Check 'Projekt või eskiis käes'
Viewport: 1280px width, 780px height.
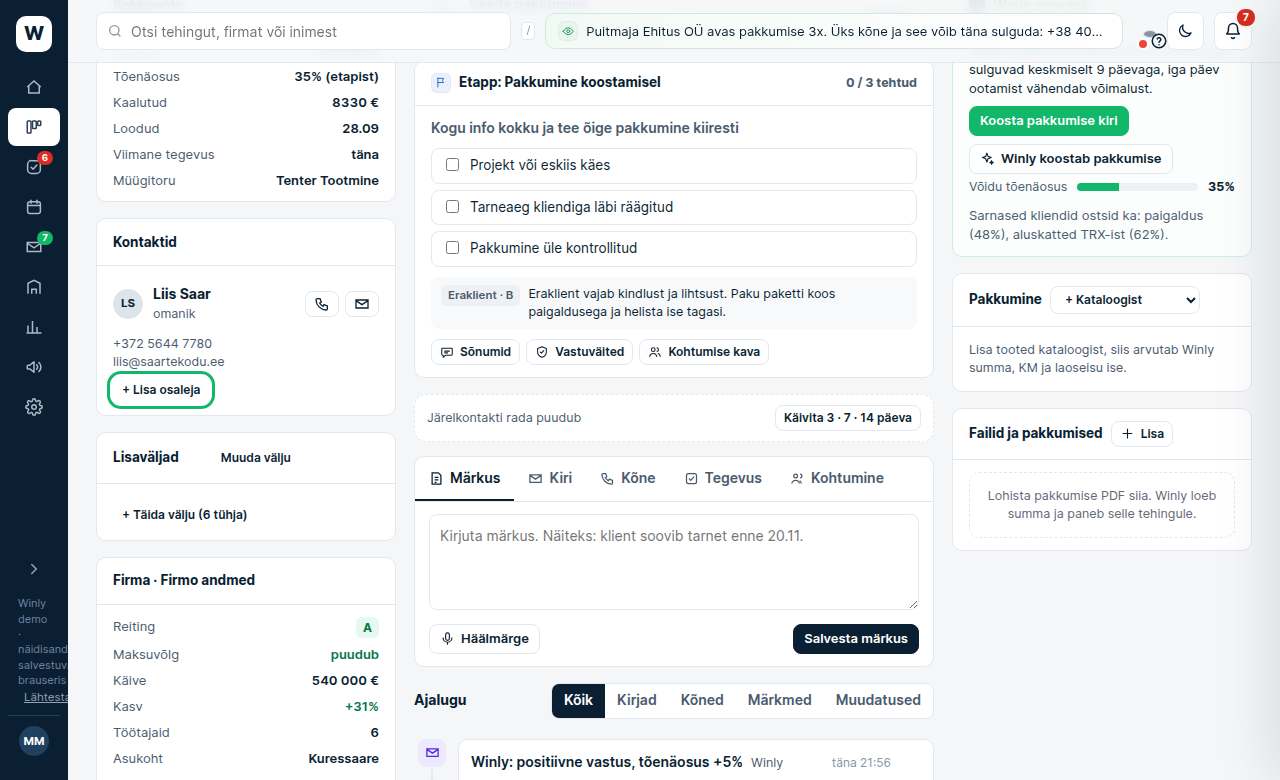(x=452, y=165)
